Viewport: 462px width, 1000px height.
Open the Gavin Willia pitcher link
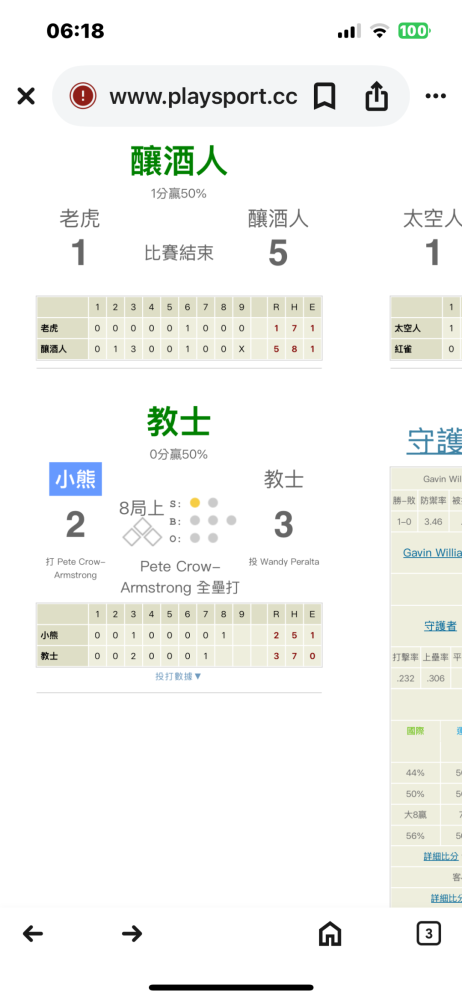tap(432, 552)
